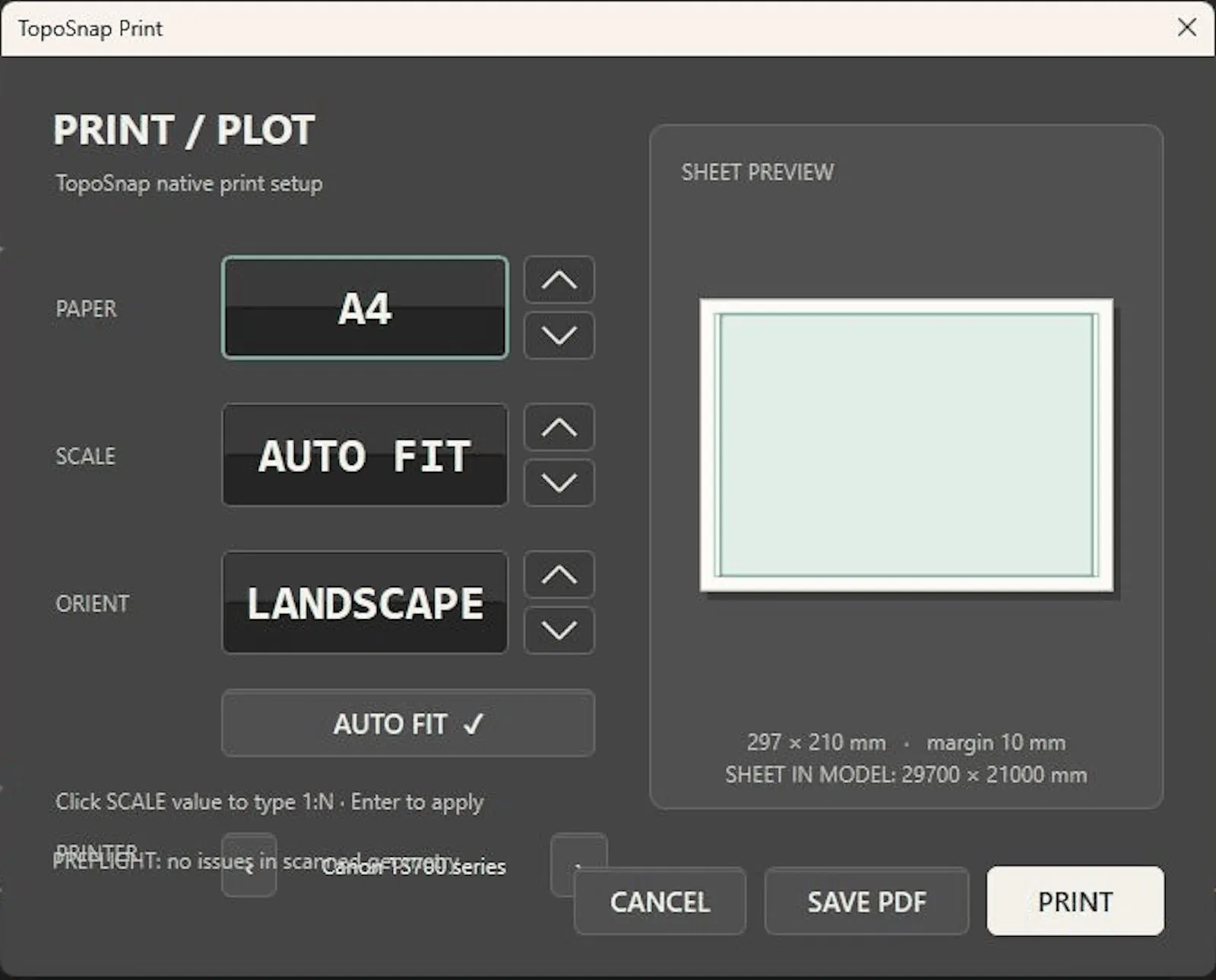Click the CANCEL button

click(x=660, y=902)
